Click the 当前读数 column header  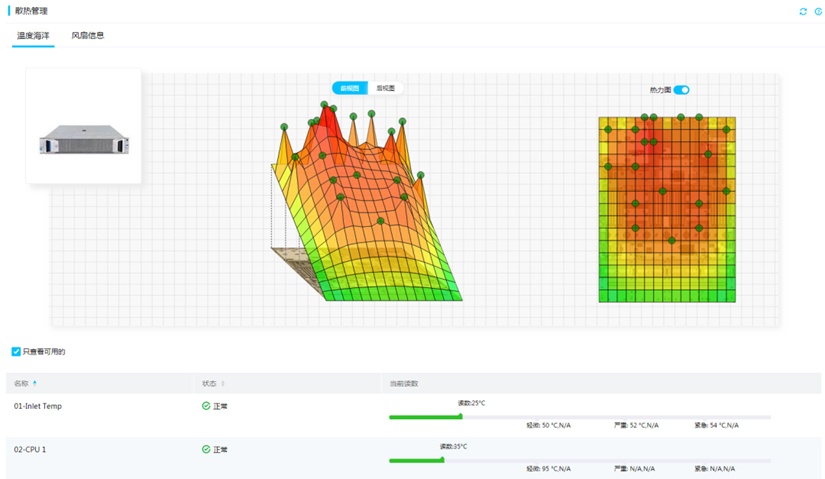click(x=404, y=383)
